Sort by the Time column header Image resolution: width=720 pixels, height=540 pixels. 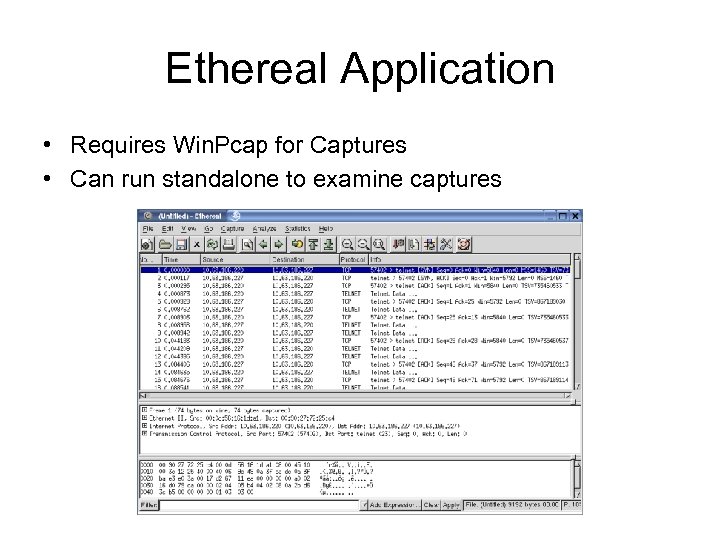click(181, 259)
